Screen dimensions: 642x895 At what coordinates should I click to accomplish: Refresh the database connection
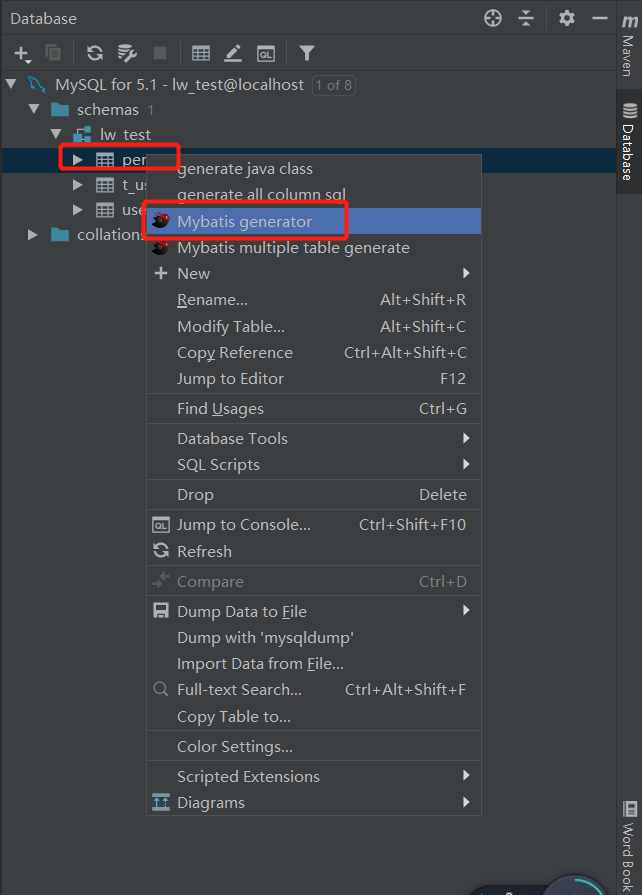[93, 53]
